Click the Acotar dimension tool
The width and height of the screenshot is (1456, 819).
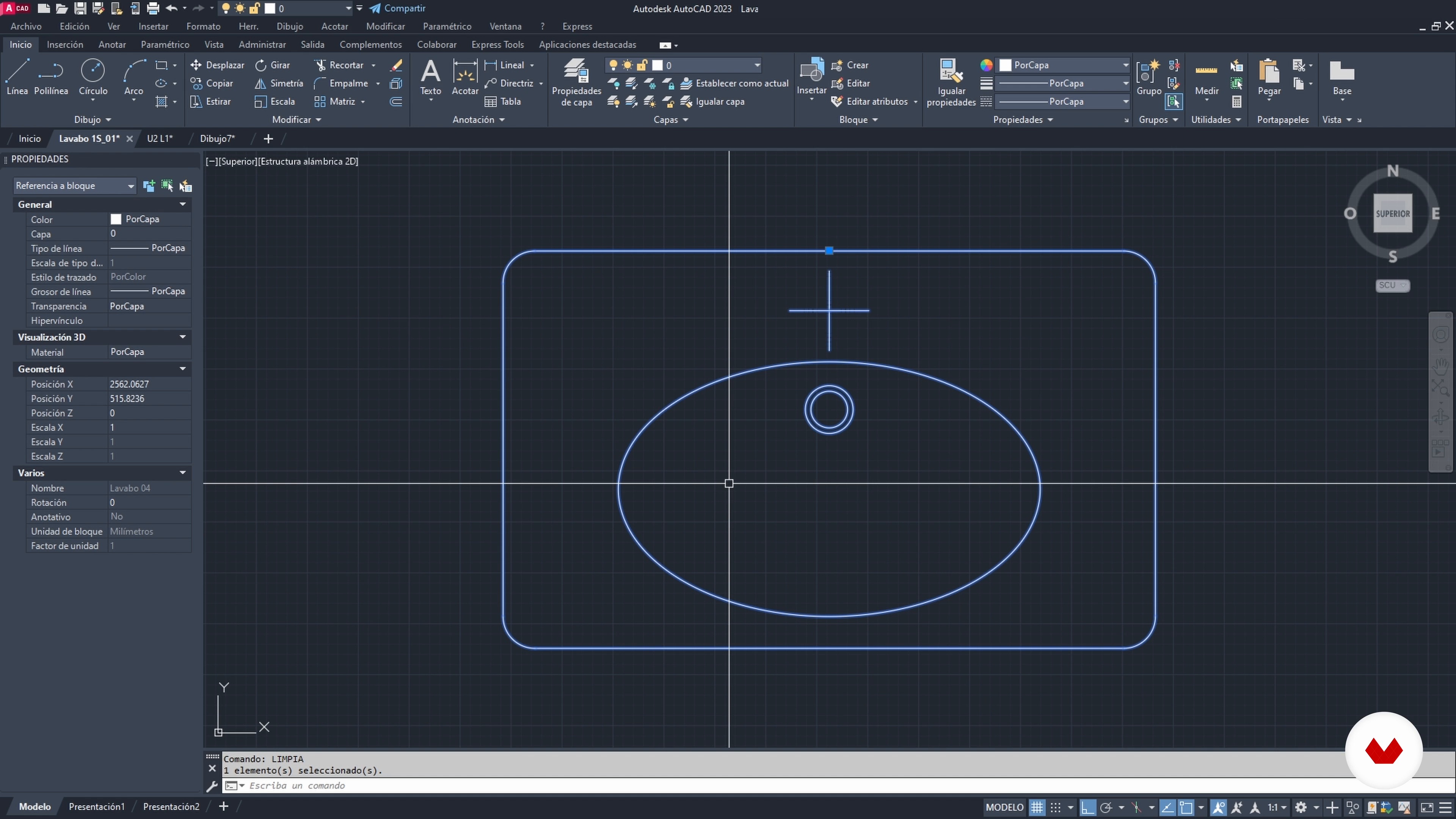click(x=464, y=77)
